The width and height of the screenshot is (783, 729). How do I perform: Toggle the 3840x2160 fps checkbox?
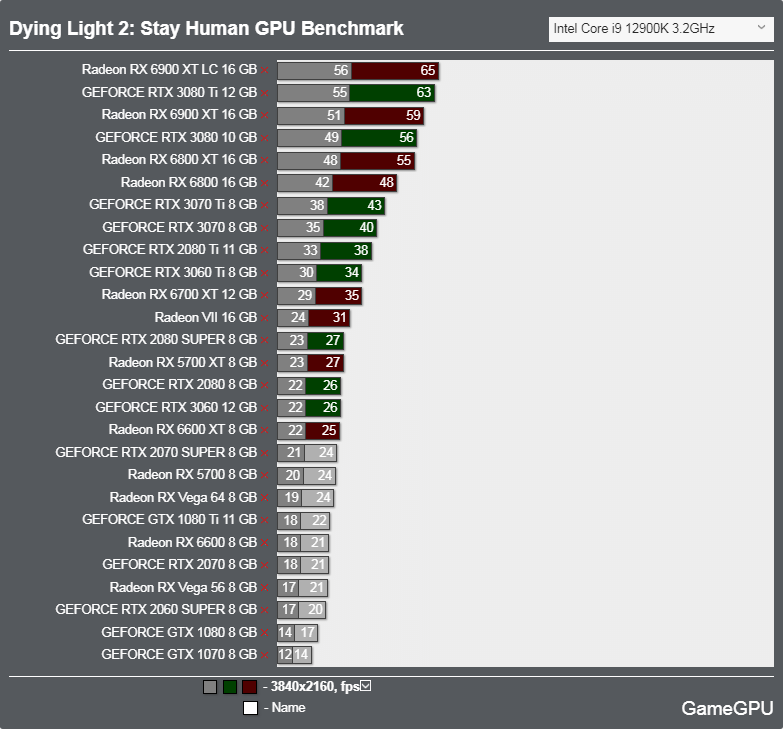click(x=366, y=686)
